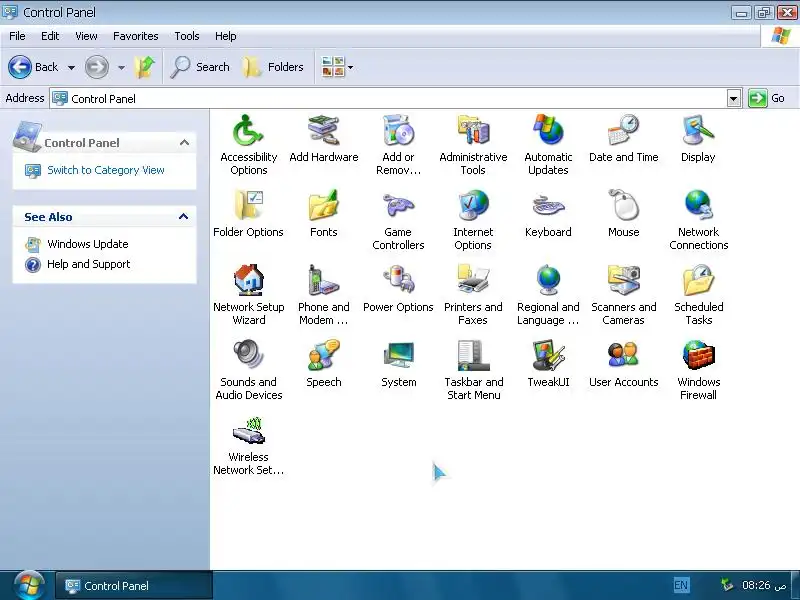The width and height of the screenshot is (800, 600).
Task: Click the taskbar clock 08:26
Action: point(764,585)
